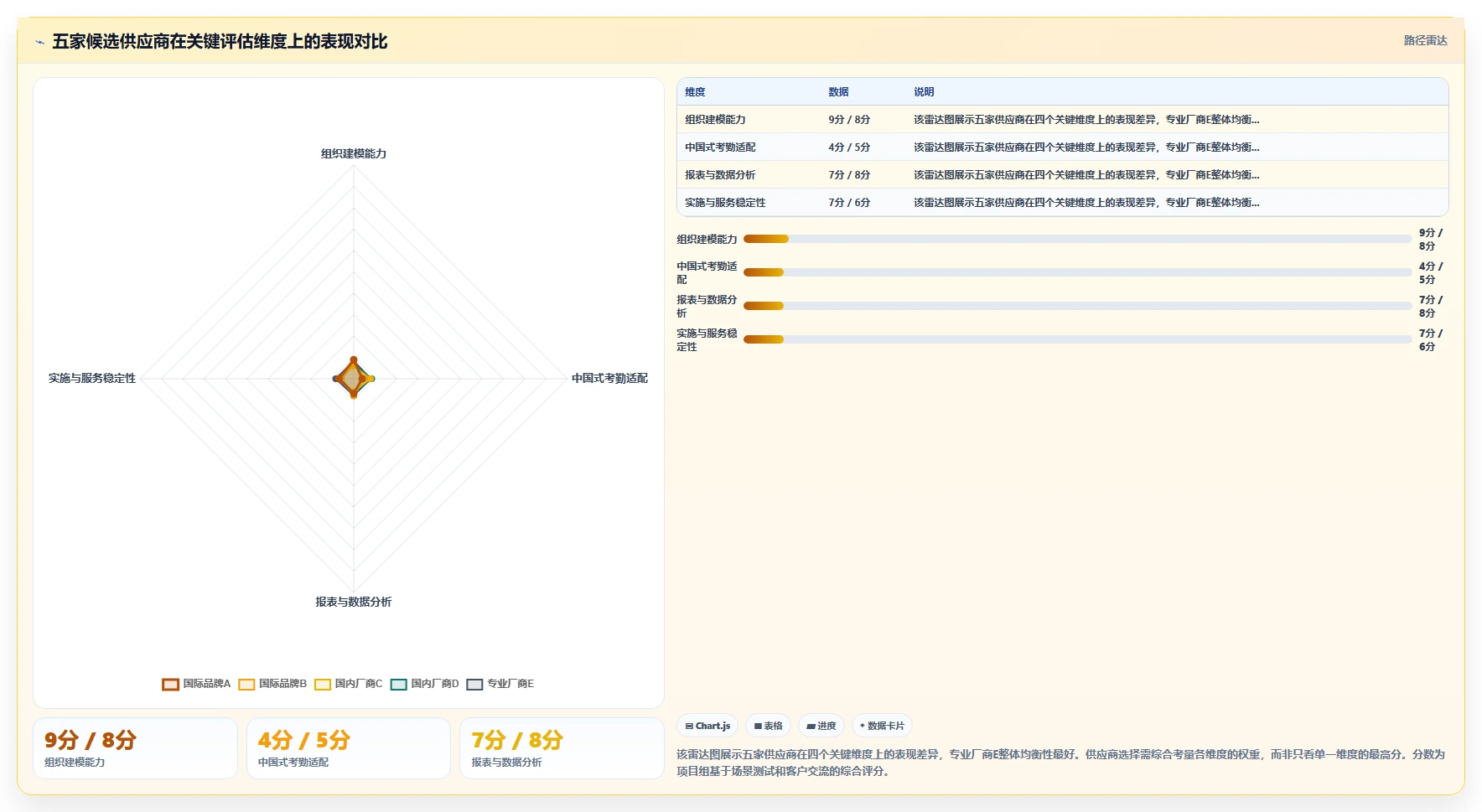
Task: Select the 数据卡片 tag chip
Action: [882, 726]
